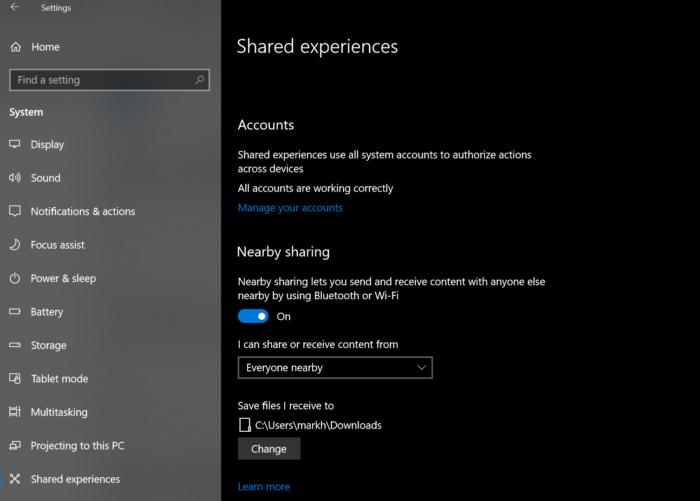Click the Learn more link
This screenshot has height=501, width=700.
pyautogui.click(x=264, y=486)
